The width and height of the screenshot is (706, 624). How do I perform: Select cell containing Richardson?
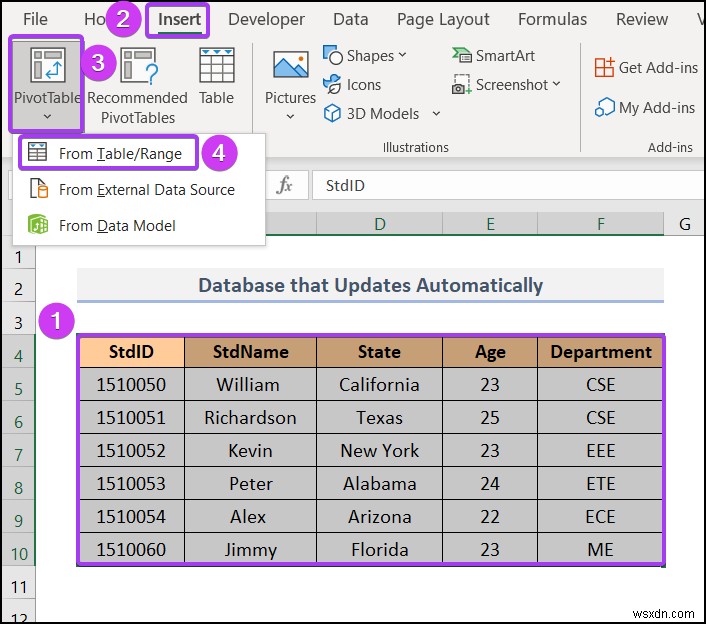250,417
